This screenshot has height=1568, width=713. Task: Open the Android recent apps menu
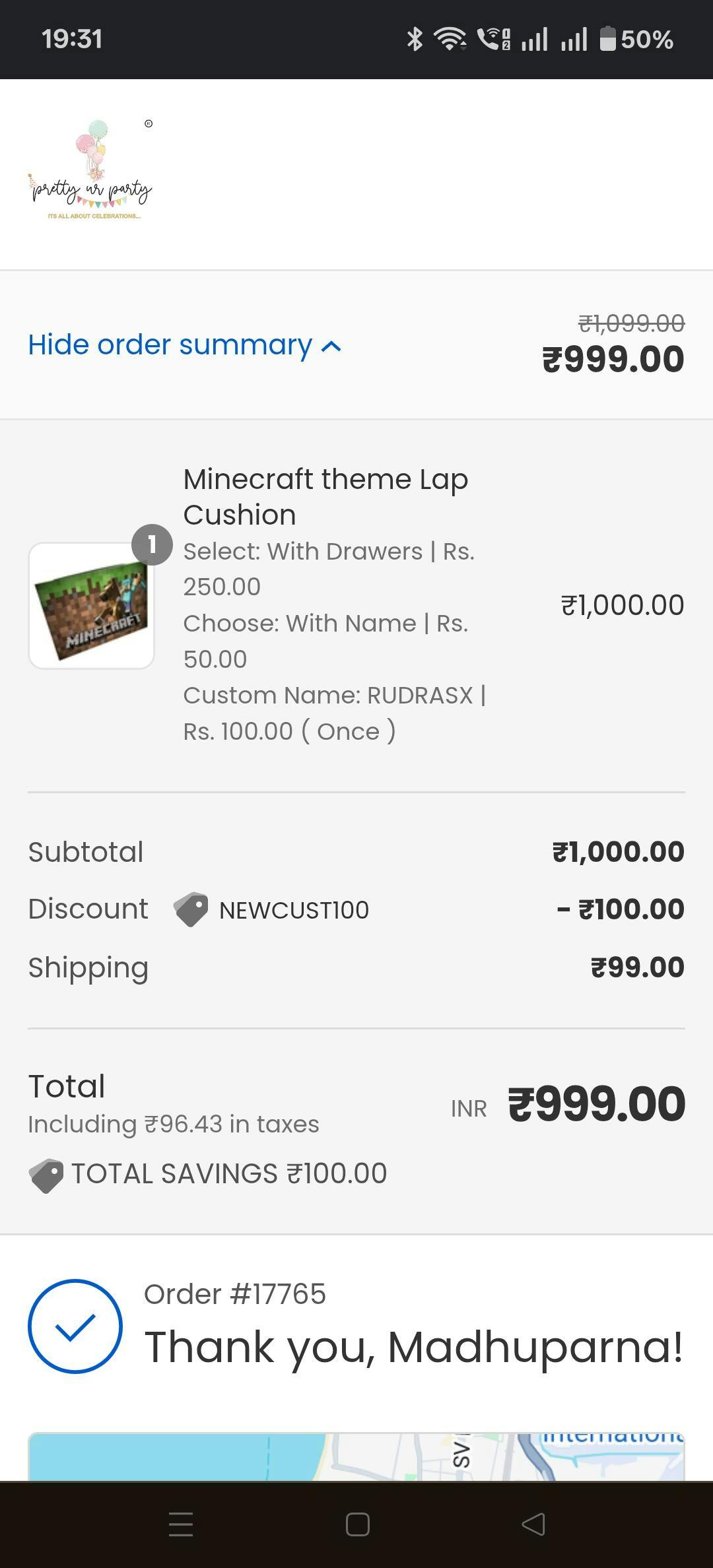tap(181, 1524)
